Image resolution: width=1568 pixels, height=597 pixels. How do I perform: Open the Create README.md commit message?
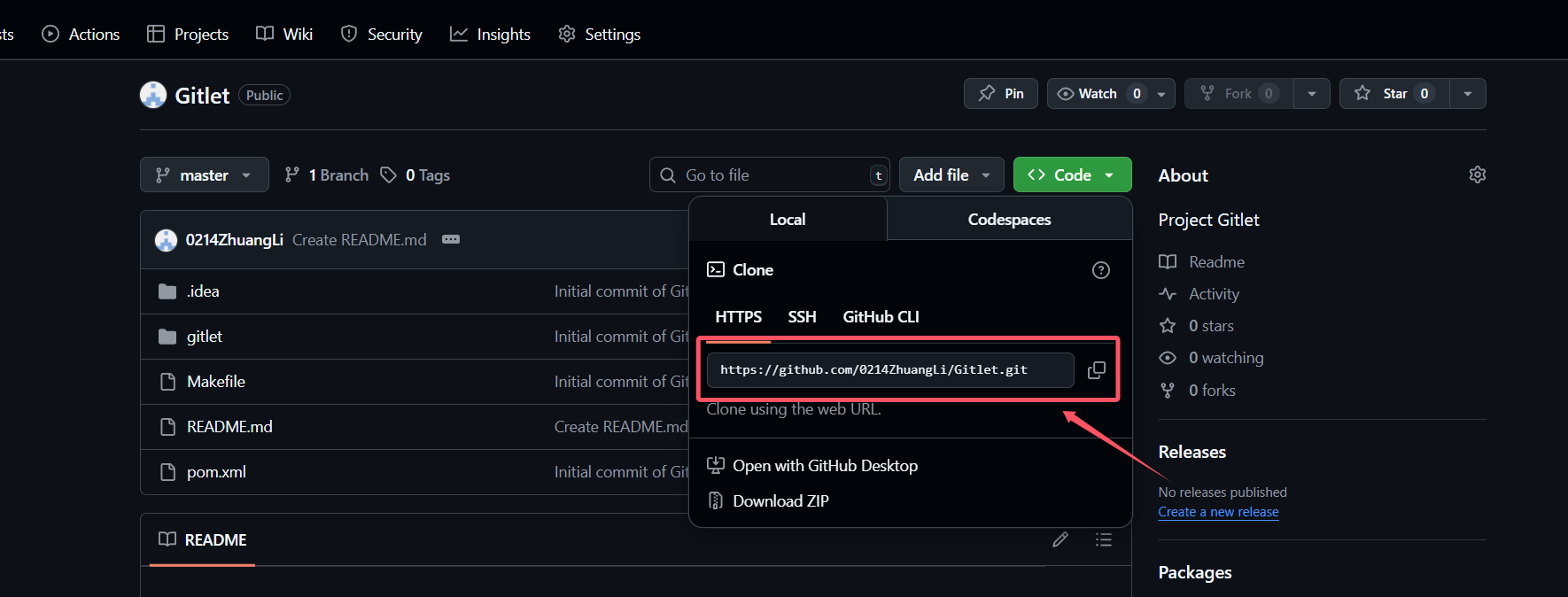360,240
